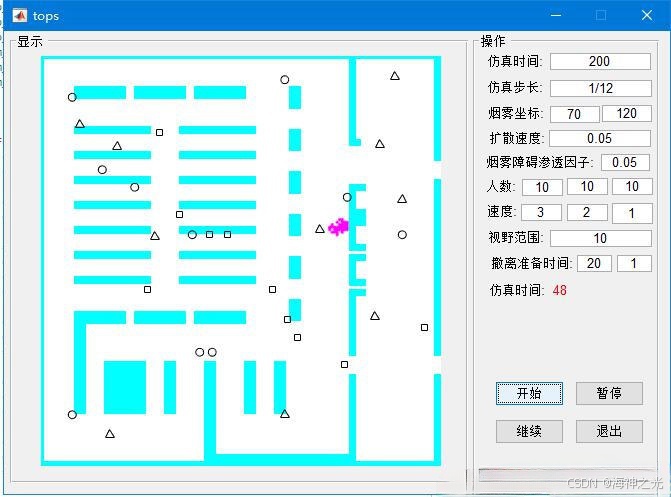This screenshot has width=671, height=497.
Task: Click the magenta smoke cloud marker
Action: pyautogui.click(x=338, y=226)
